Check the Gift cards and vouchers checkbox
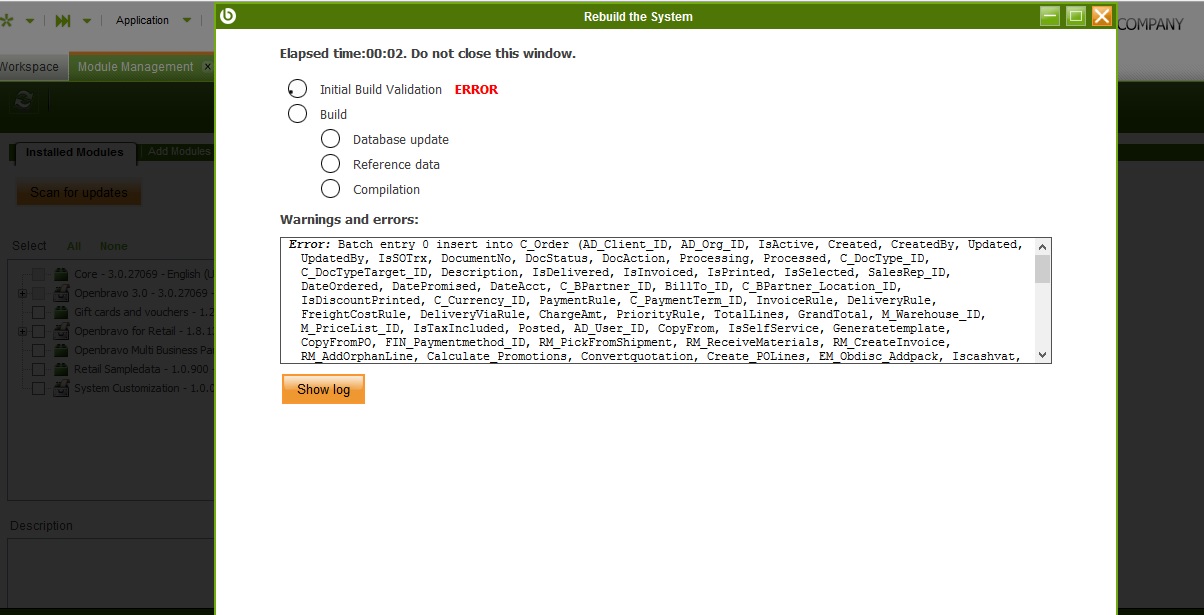The height and width of the screenshot is (615, 1204). coord(39,312)
